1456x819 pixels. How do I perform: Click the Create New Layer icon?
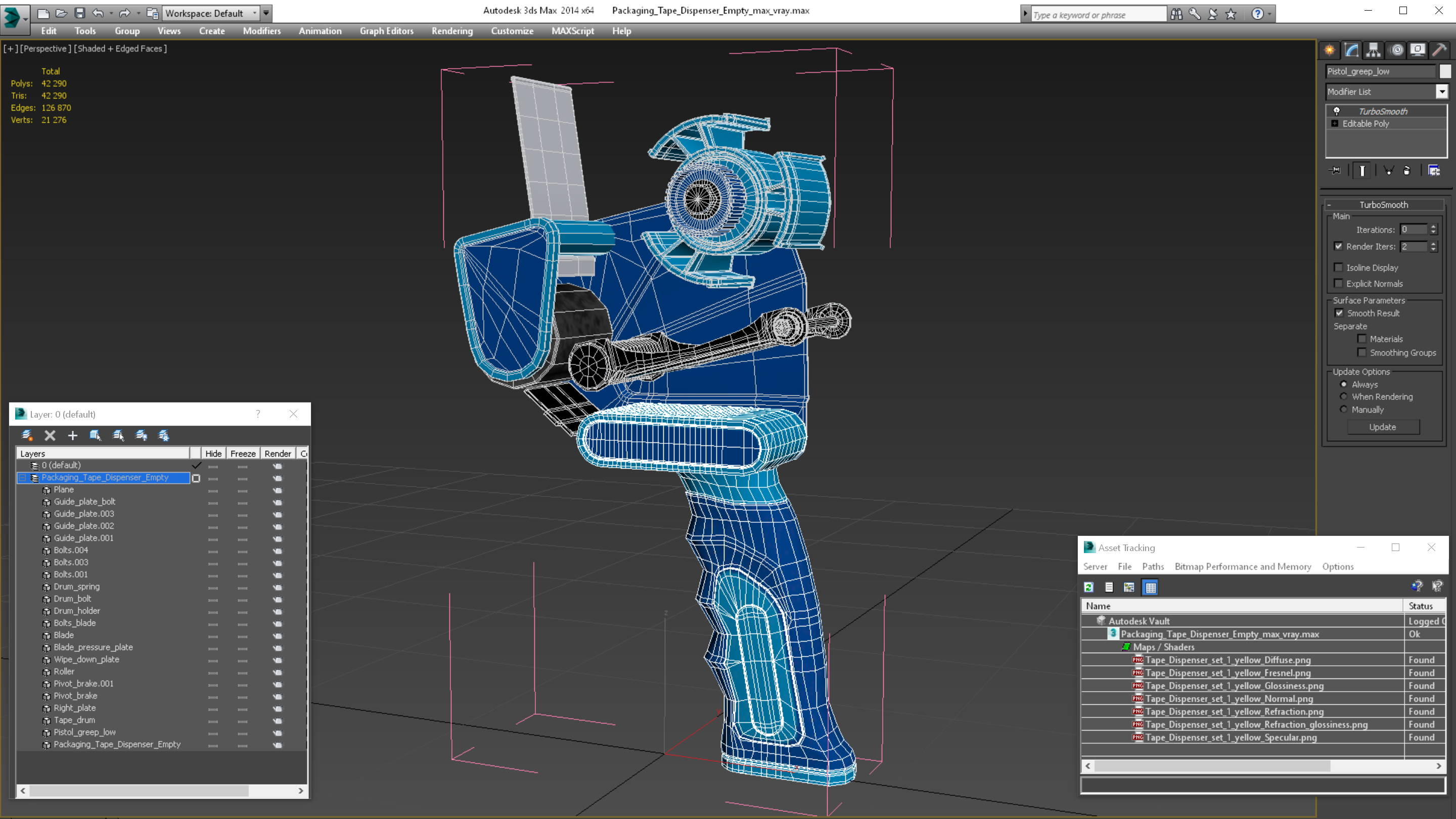(x=27, y=435)
